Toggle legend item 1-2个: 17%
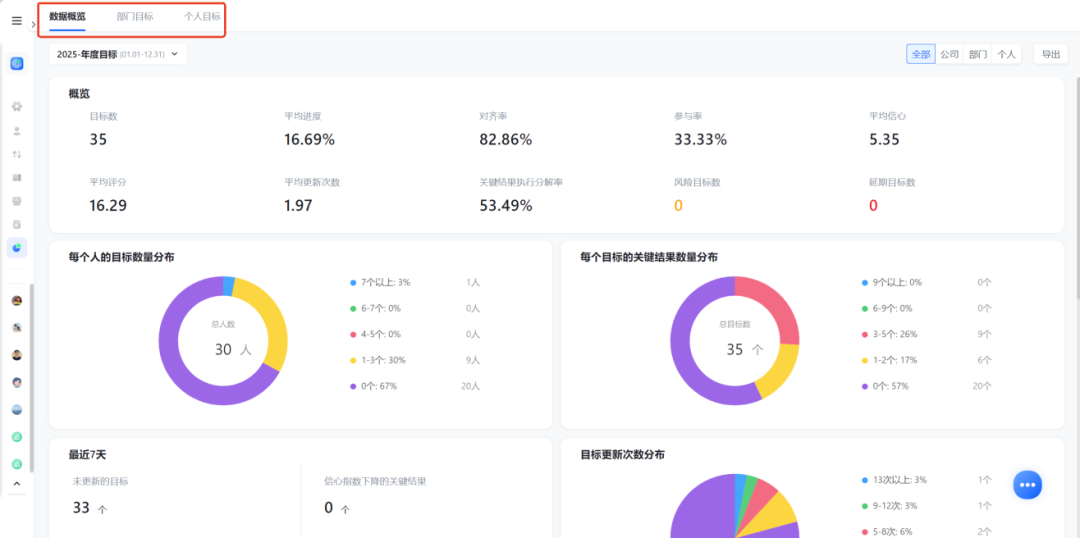Image resolution: width=1080 pixels, height=538 pixels. (892, 360)
